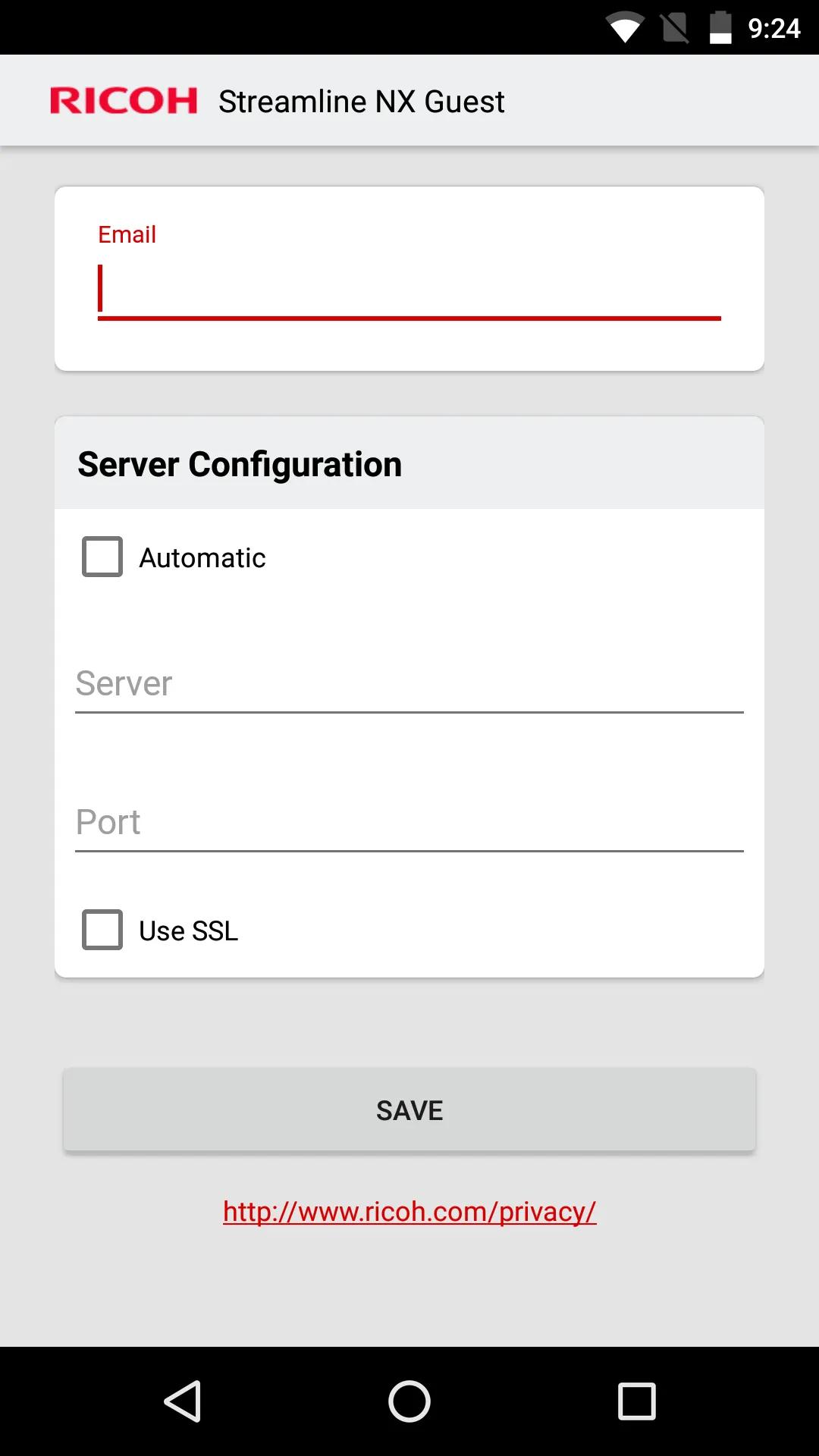Tap the battery status icon

coord(720,28)
